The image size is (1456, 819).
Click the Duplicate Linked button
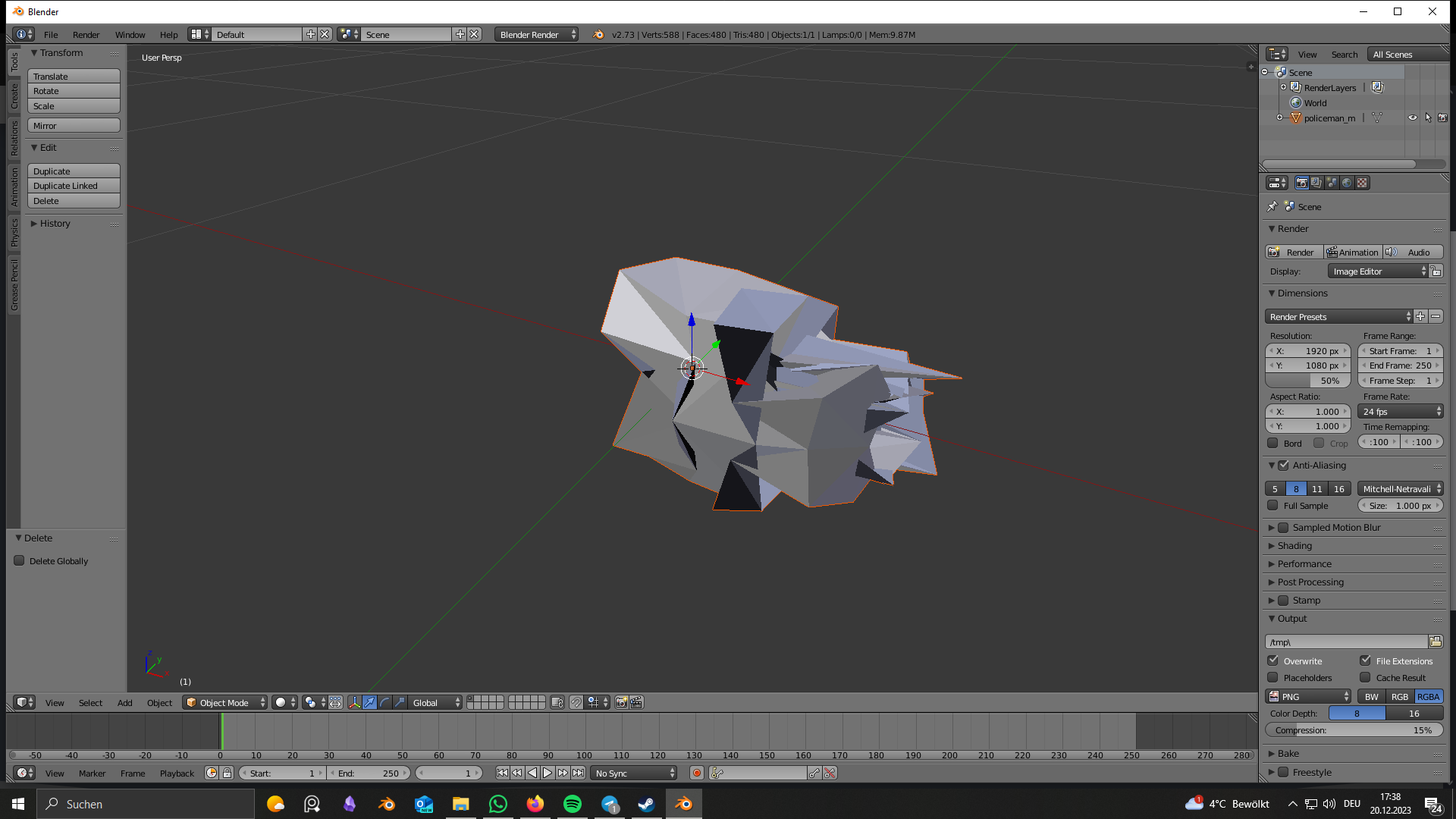coord(74,186)
